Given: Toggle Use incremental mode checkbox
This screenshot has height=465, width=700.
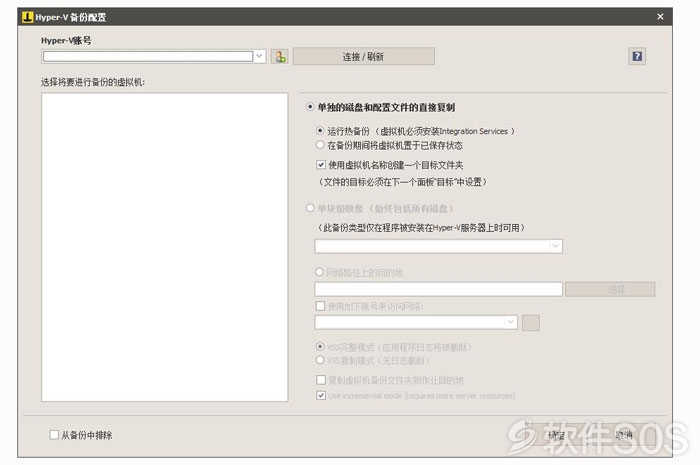Looking at the screenshot, I should tap(321, 395).
